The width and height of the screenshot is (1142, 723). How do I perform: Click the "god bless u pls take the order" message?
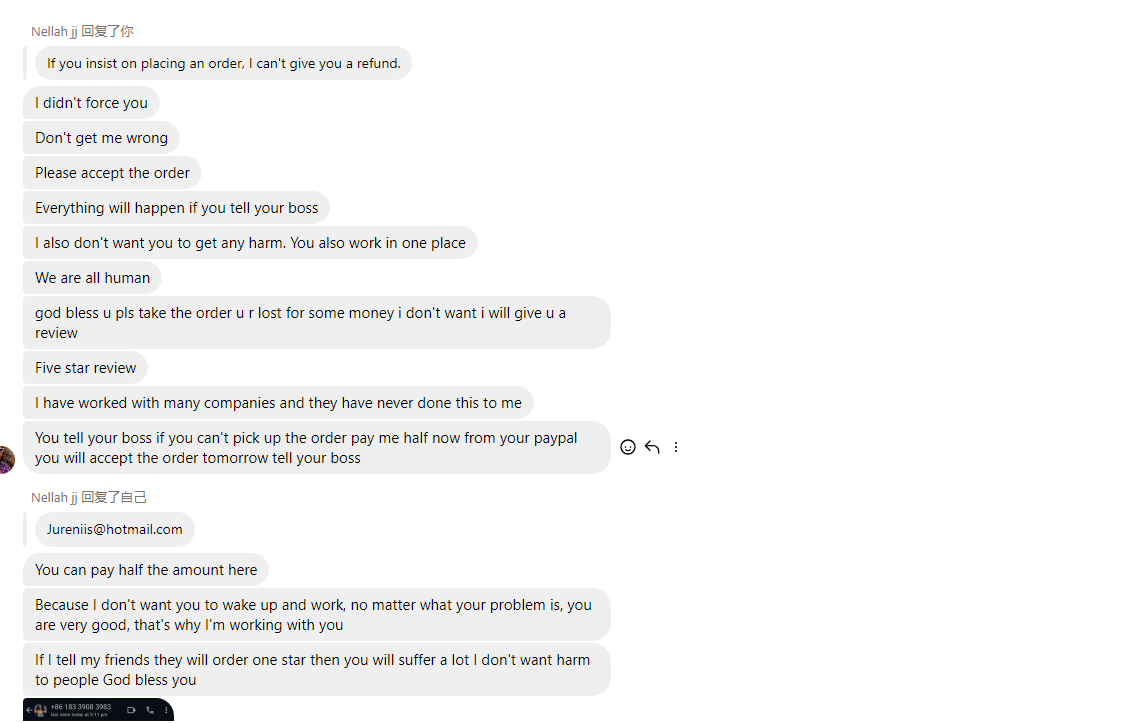[x=316, y=322]
